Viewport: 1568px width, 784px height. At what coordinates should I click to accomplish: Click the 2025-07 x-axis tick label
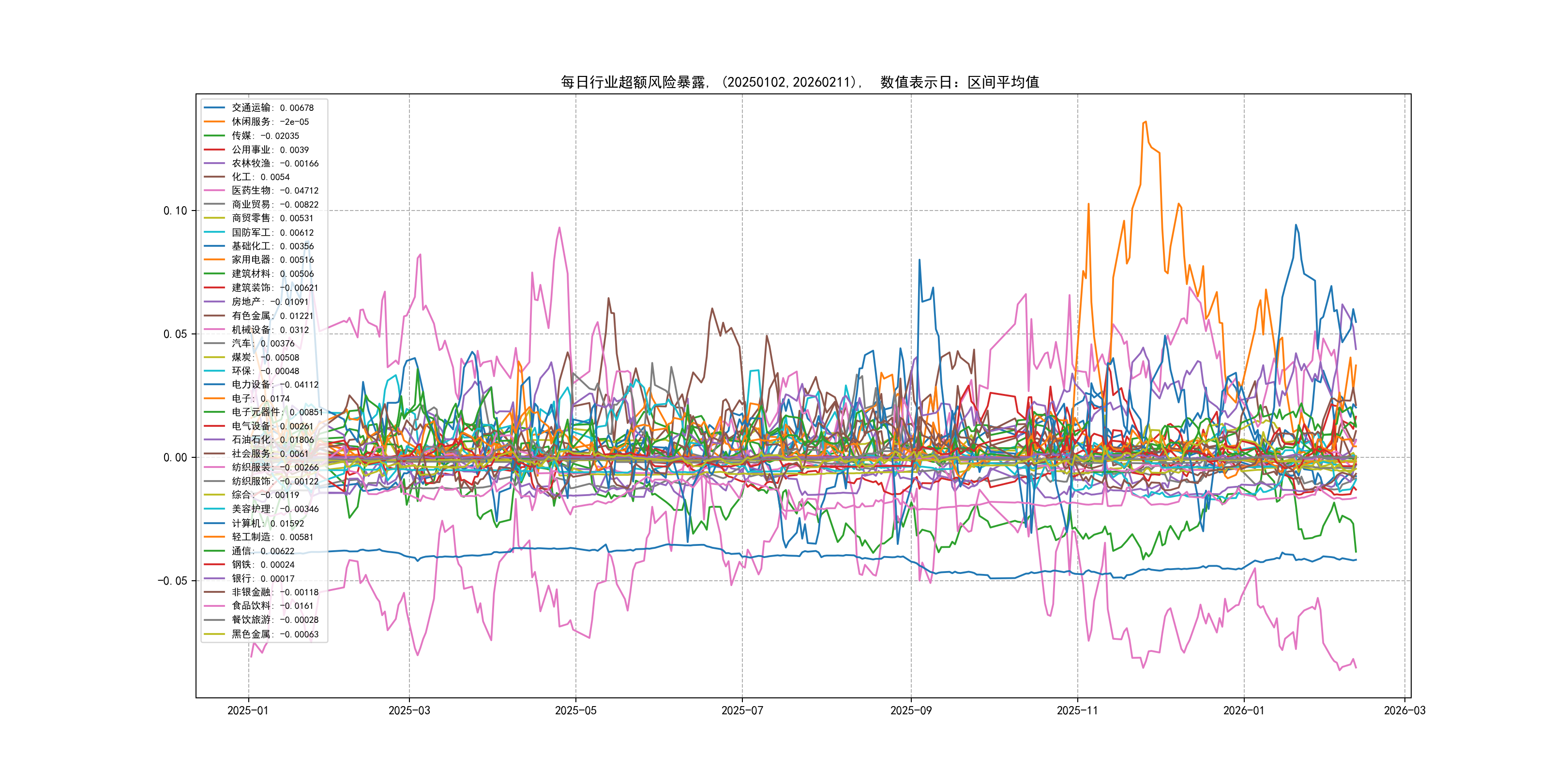coord(742,711)
